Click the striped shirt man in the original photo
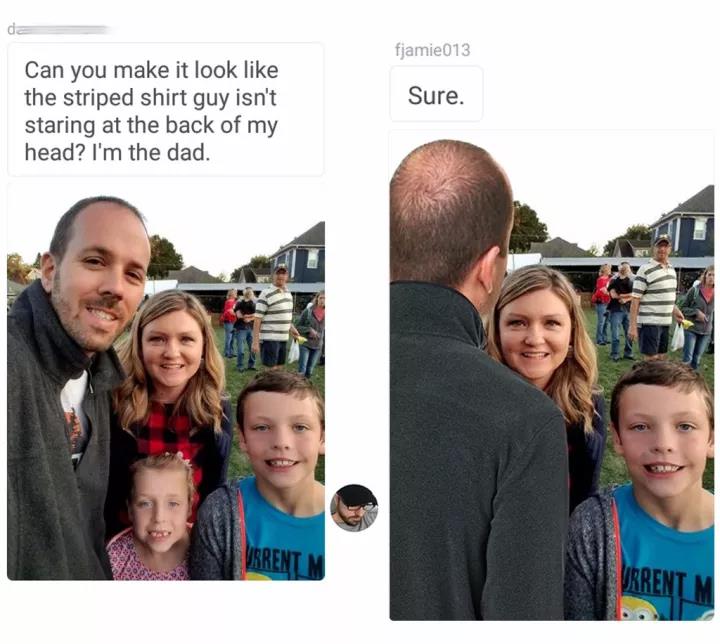This screenshot has width=720, height=644. [x=275, y=316]
